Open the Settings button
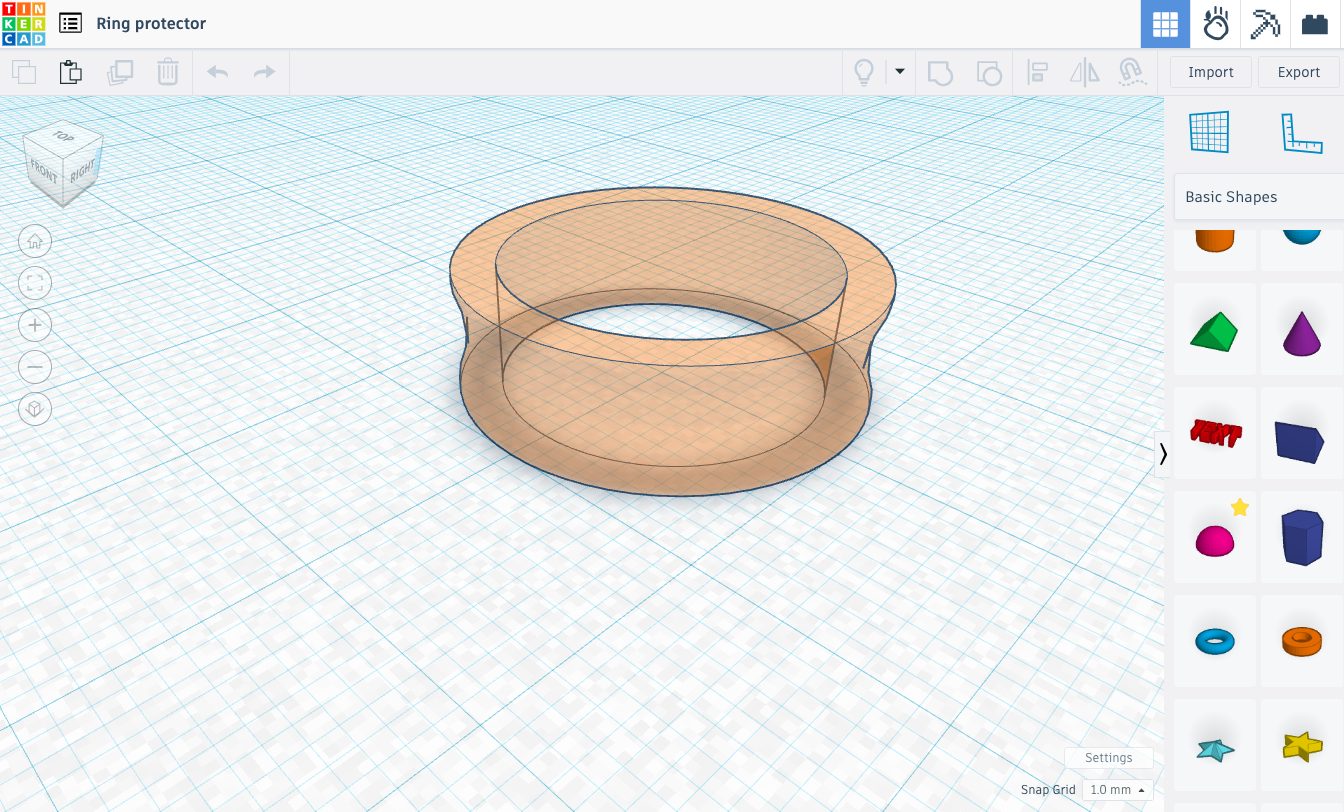The width and height of the screenshot is (1344, 812). click(x=1108, y=758)
